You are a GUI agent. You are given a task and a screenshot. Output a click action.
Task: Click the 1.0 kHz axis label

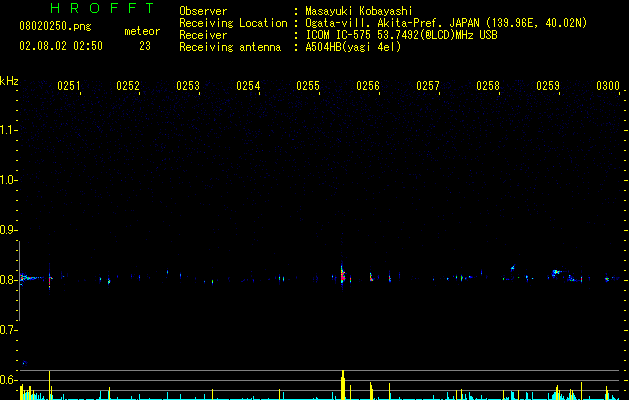pyautogui.click(x=8, y=180)
